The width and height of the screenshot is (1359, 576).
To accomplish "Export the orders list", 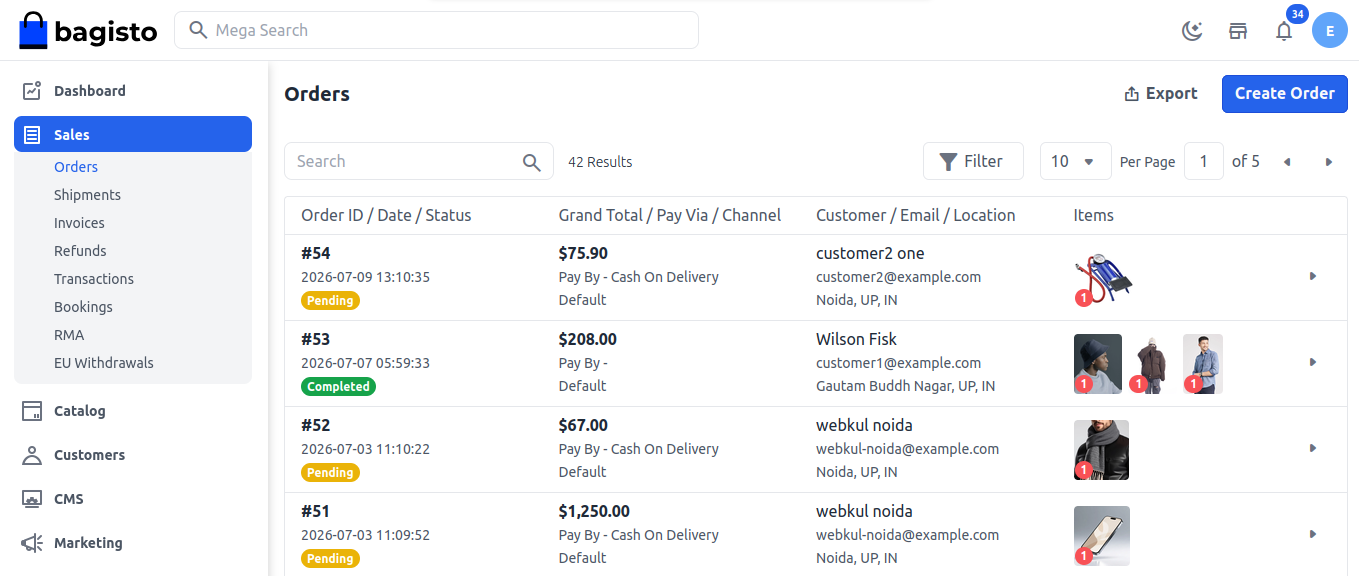I will (x=1160, y=93).
